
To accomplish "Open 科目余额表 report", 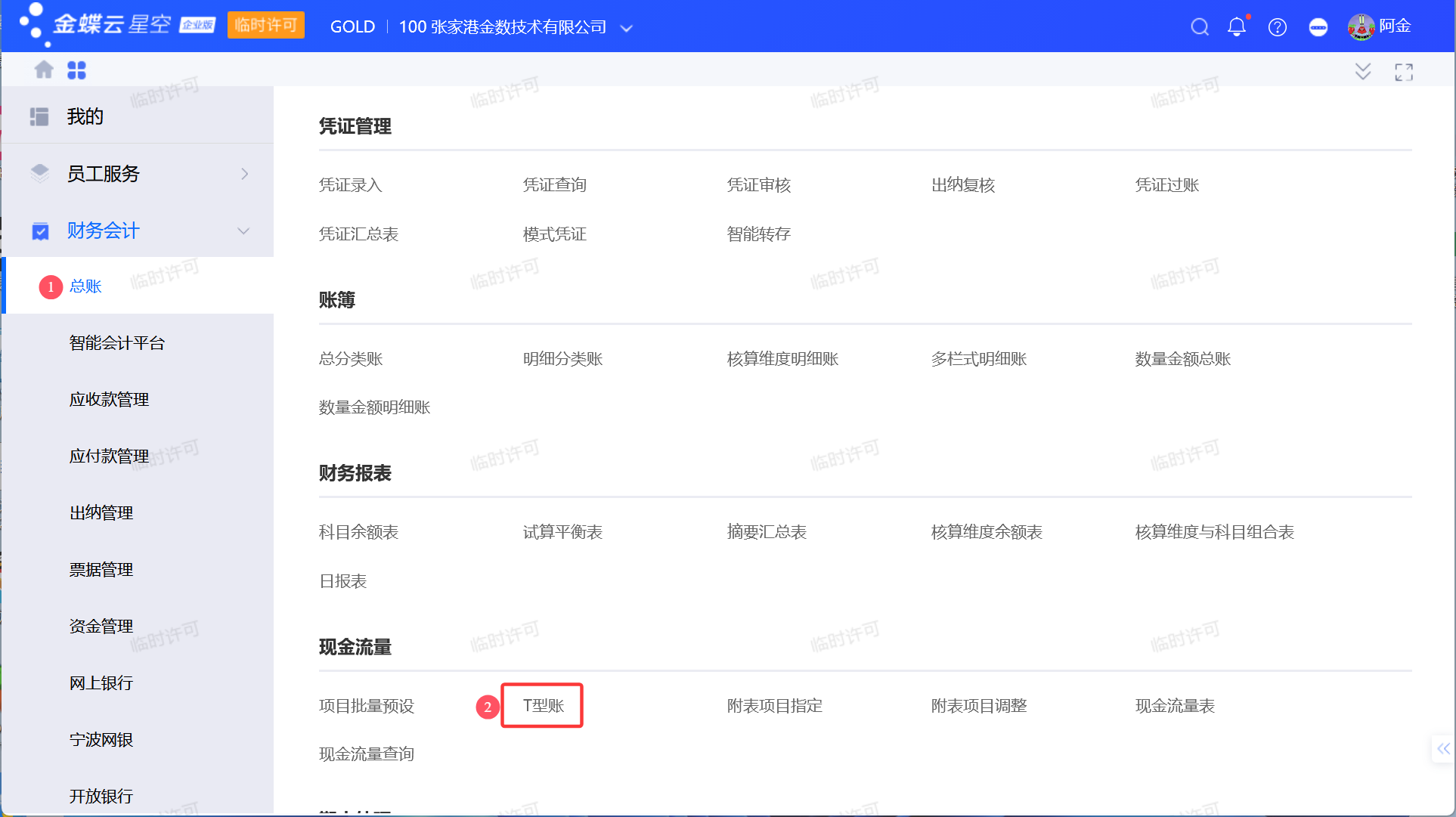I will pyautogui.click(x=358, y=532).
